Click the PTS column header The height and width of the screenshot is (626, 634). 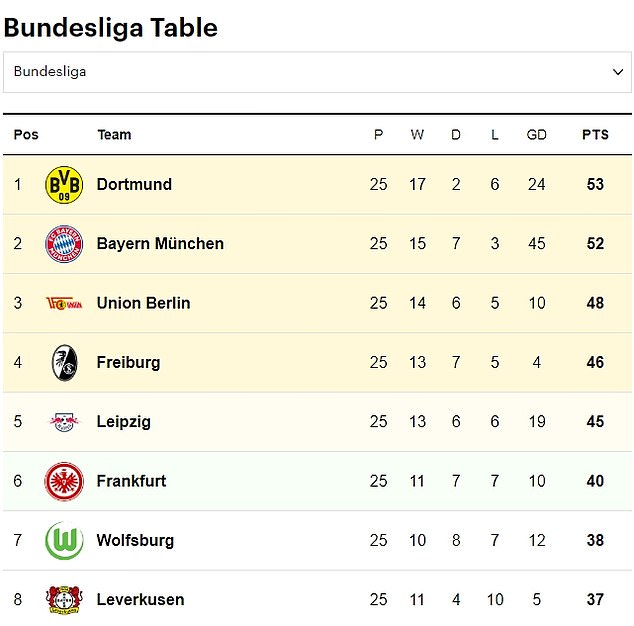pyautogui.click(x=595, y=135)
